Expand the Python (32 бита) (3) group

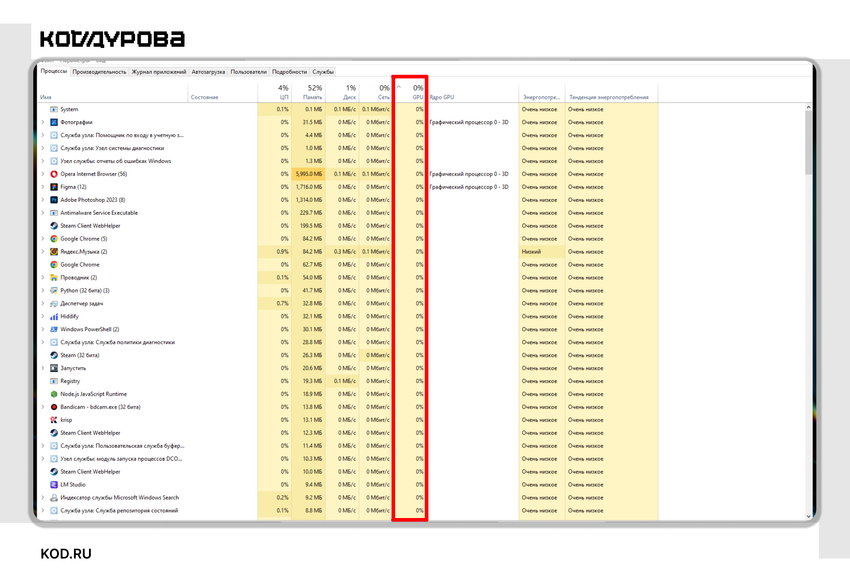coord(43,290)
